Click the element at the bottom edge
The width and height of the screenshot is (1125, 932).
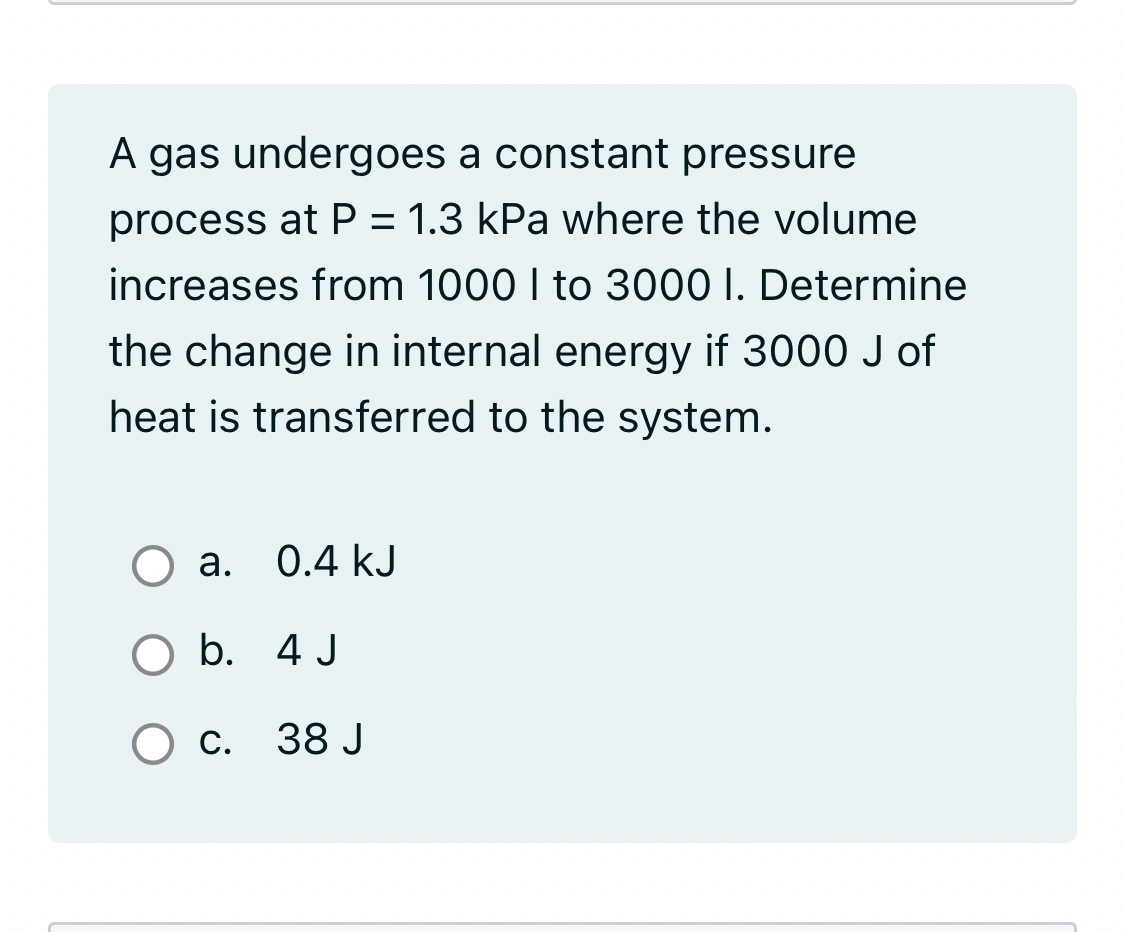click(562, 928)
